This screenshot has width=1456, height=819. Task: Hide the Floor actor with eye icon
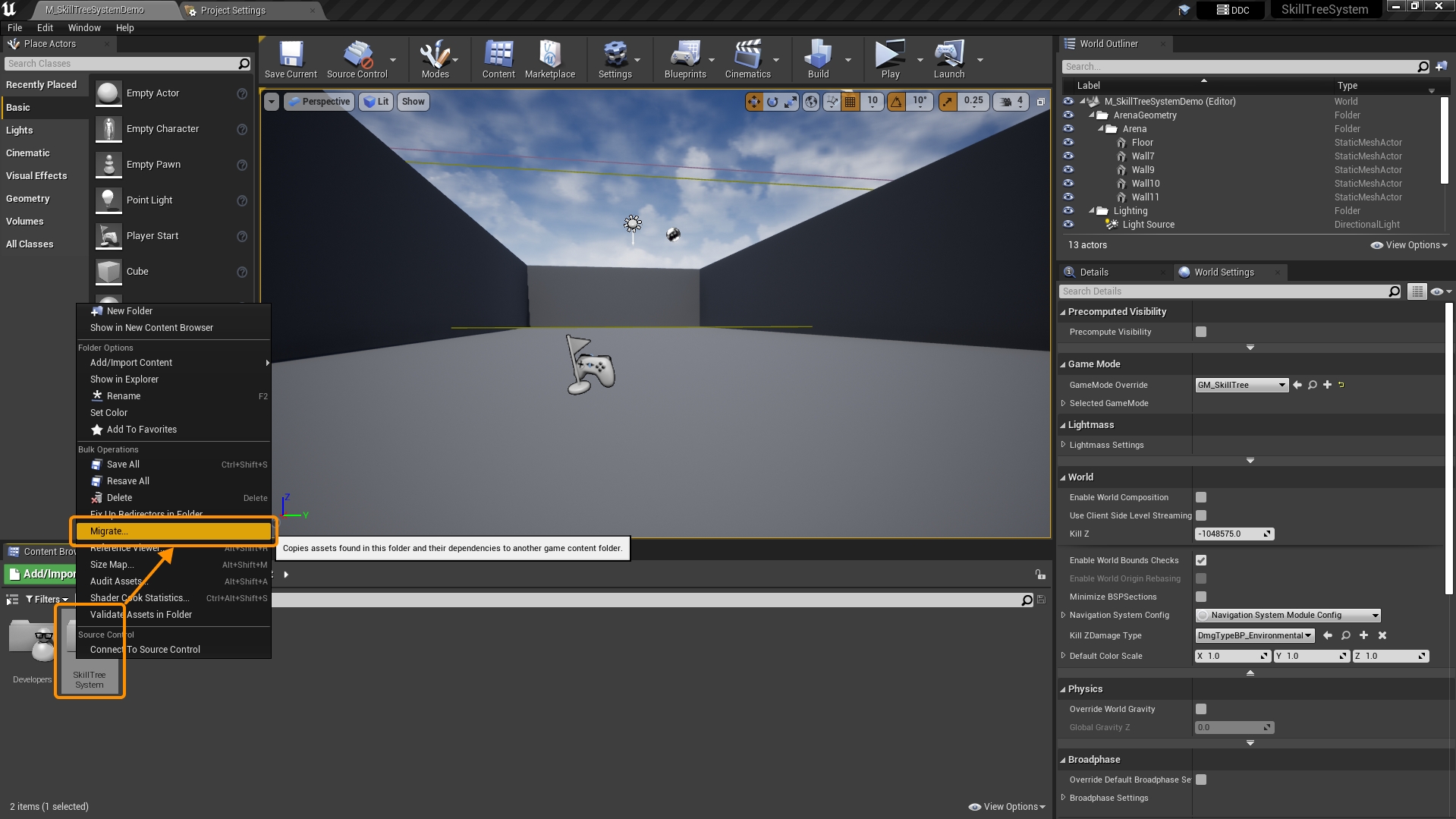pos(1068,143)
